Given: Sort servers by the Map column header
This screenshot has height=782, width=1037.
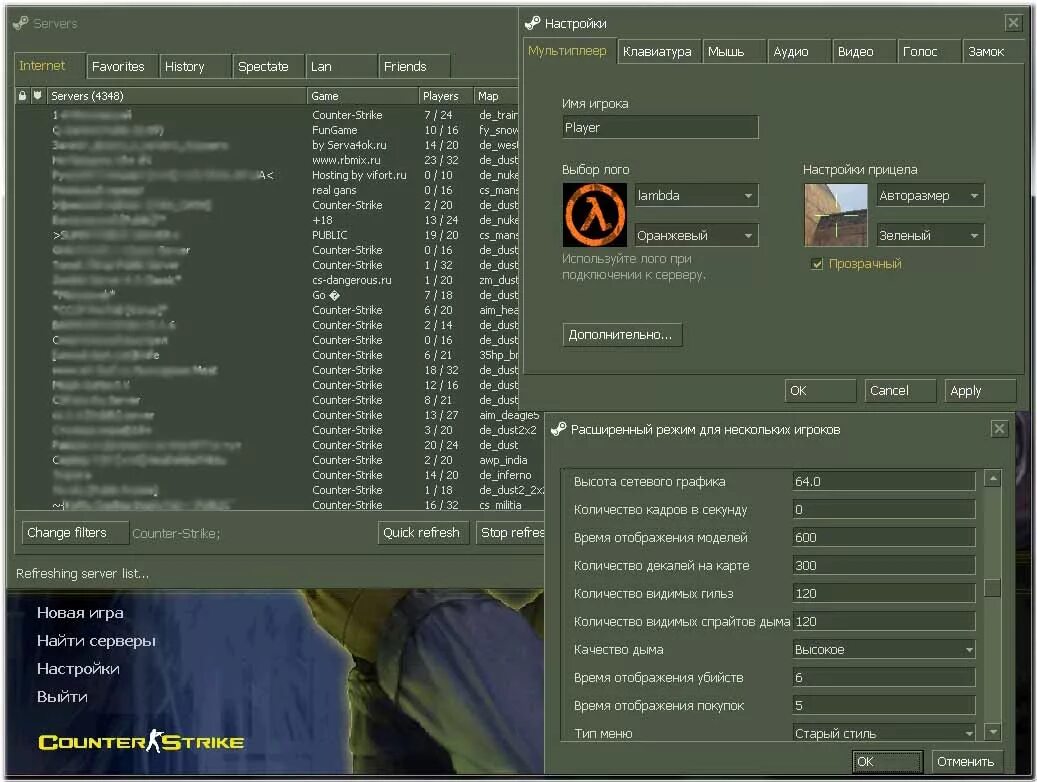Looking at the screenshot, I should pyautogui.click(x=496, y=96).
